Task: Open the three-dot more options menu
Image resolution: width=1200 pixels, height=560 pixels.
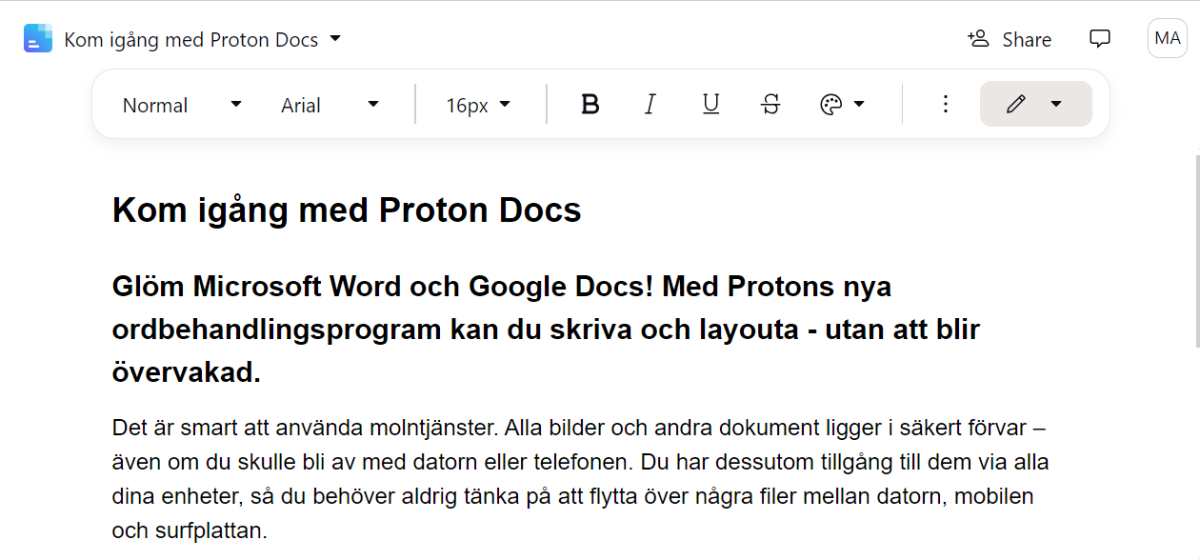Action: coord(945,105)
